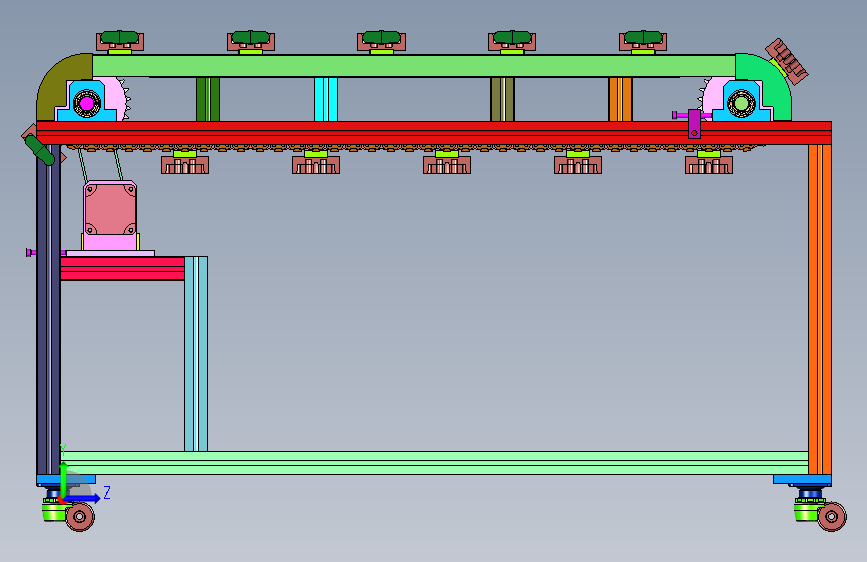Select the crimson motor shelf beam
Viewport: 867px width, 562px height.
pos(122,268)
